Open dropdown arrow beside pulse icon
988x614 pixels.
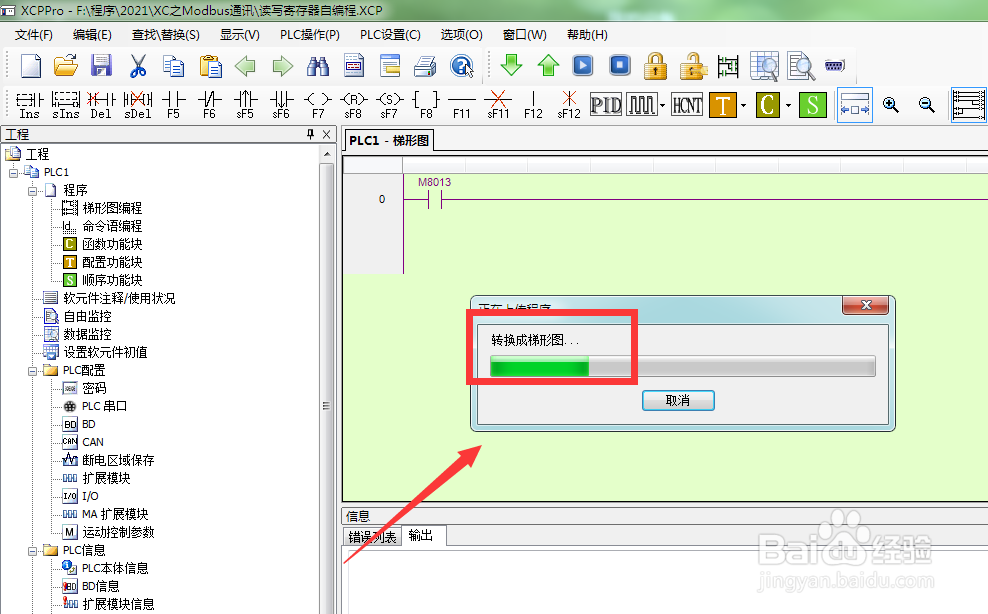[662, 105]
